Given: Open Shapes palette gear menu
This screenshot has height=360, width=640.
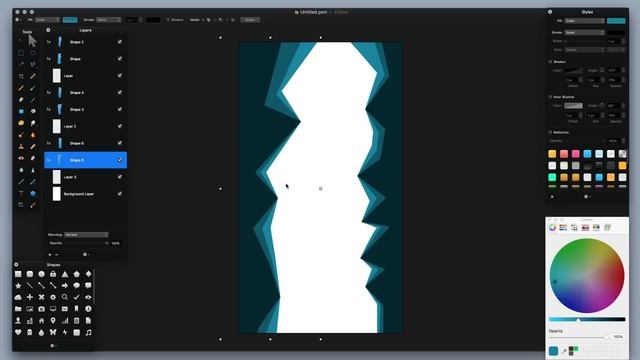Looking at the screenshot, I should [53, 346].
